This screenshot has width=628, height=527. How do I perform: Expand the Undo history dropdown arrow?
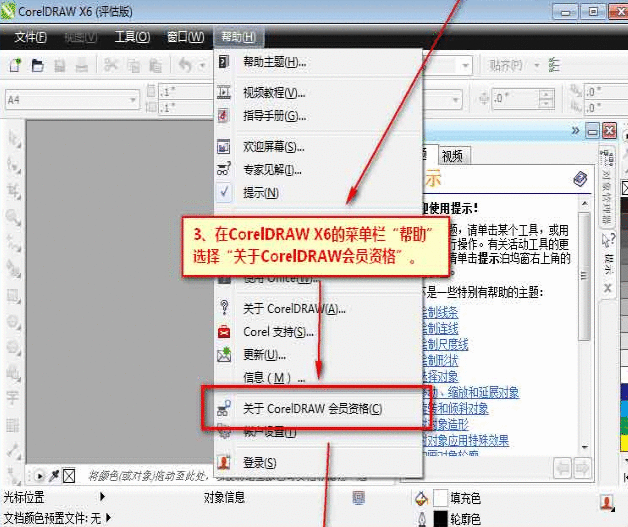coord(203,65)
